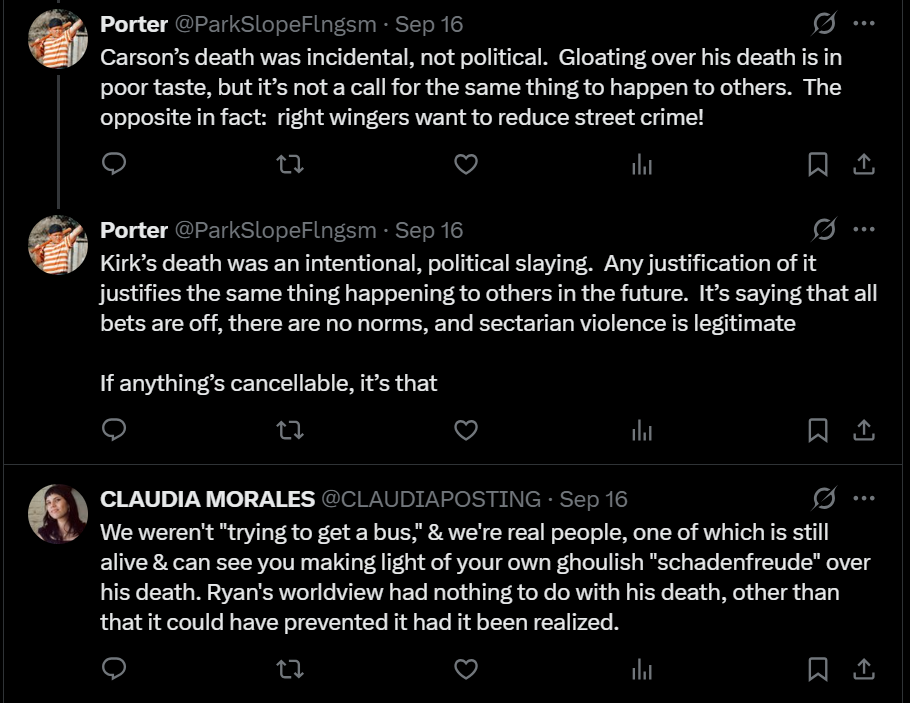Open Claudia Morales's profile picture
This screenshot has width=910, height=703.
[x=58, y=514]
